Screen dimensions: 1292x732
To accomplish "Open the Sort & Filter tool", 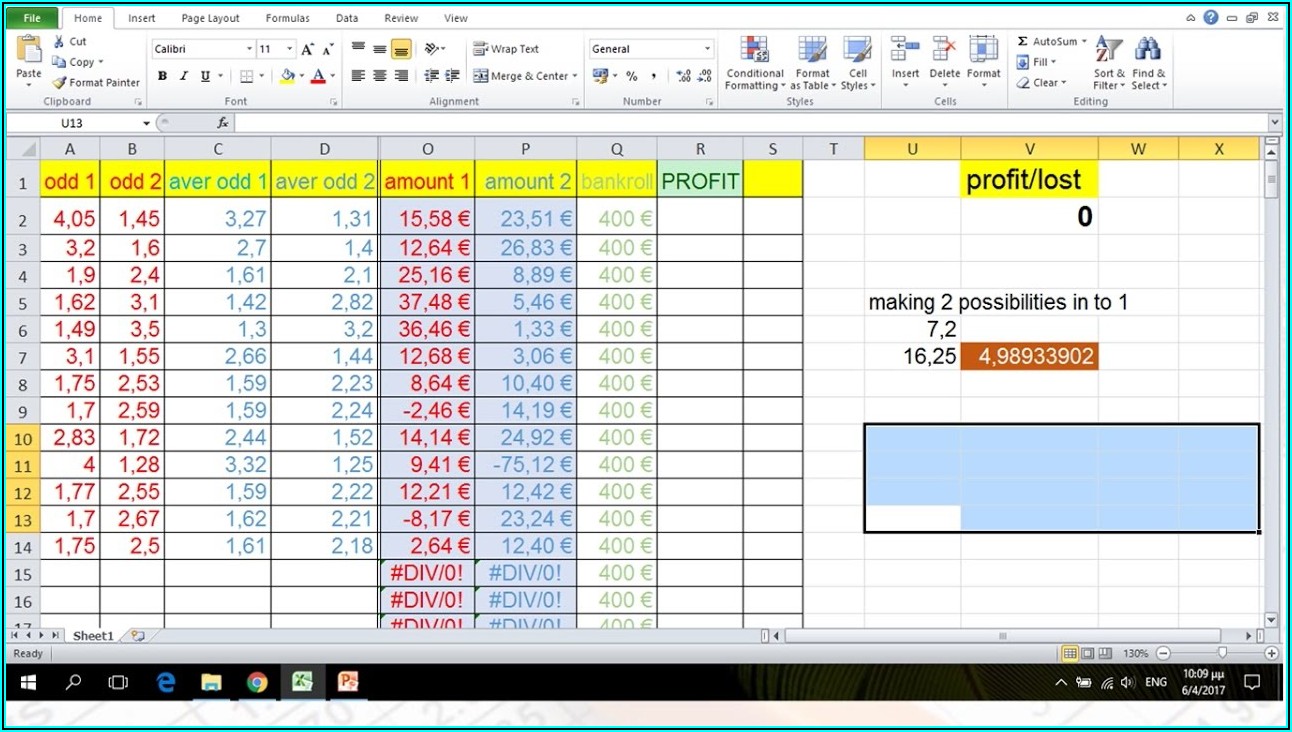I will point(1108,50).
